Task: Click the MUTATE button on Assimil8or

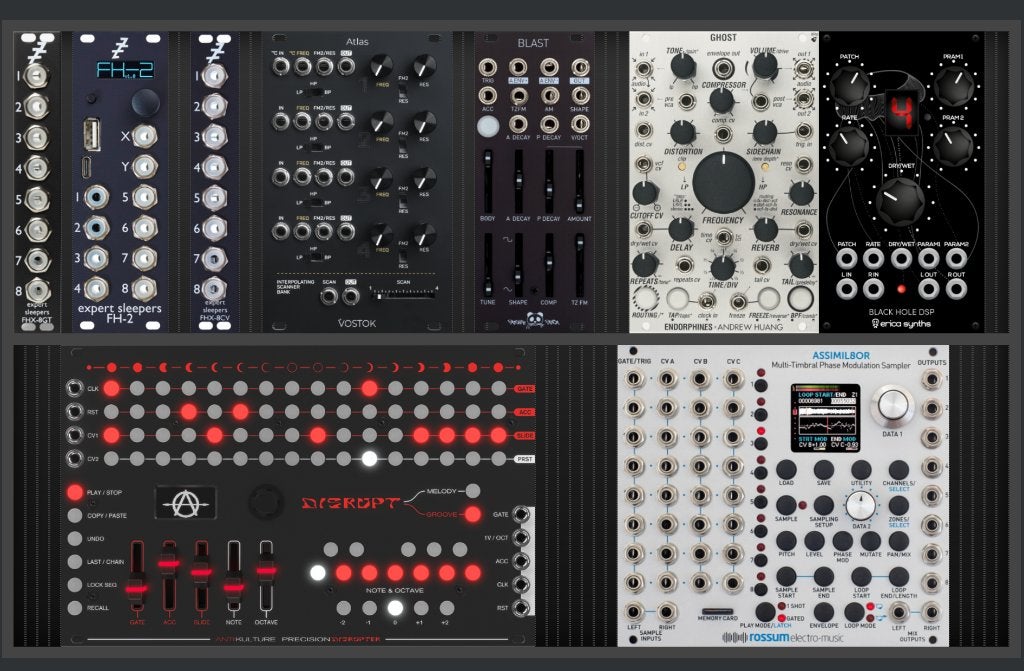Action: pos(871,541)
